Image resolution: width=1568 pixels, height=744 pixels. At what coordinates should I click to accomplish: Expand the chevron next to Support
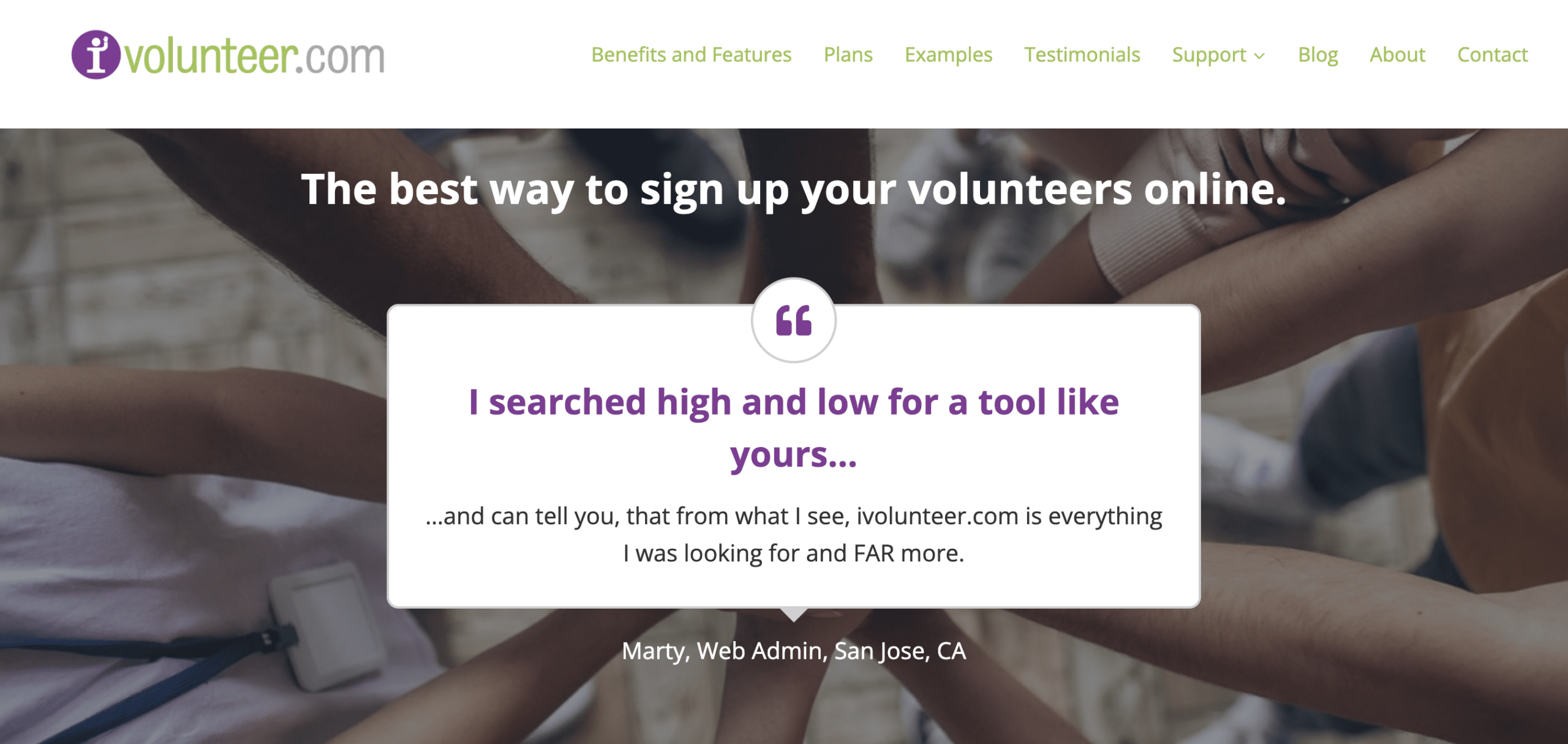point(1259,56)
